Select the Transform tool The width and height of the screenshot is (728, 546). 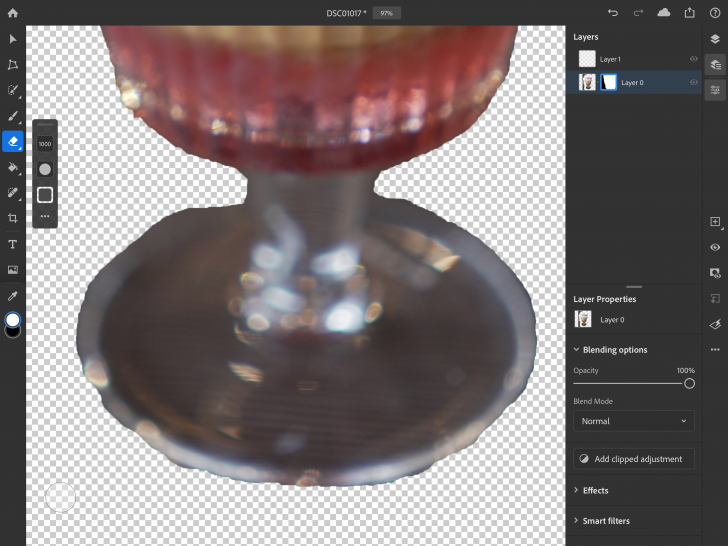click(x=13, y=65)
